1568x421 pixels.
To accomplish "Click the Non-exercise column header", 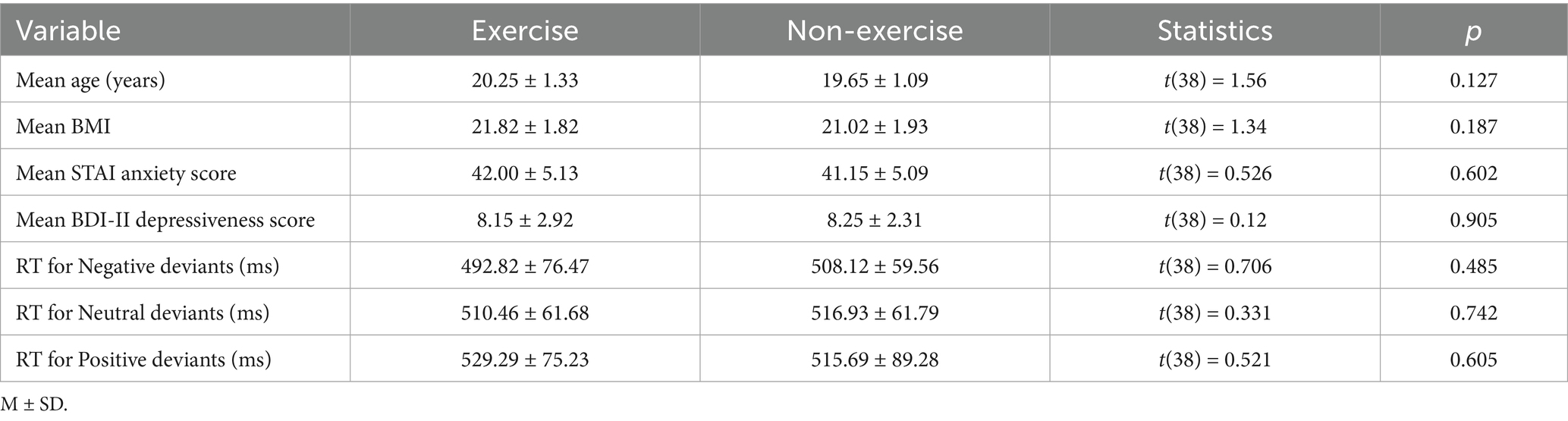I will (875, 31).
